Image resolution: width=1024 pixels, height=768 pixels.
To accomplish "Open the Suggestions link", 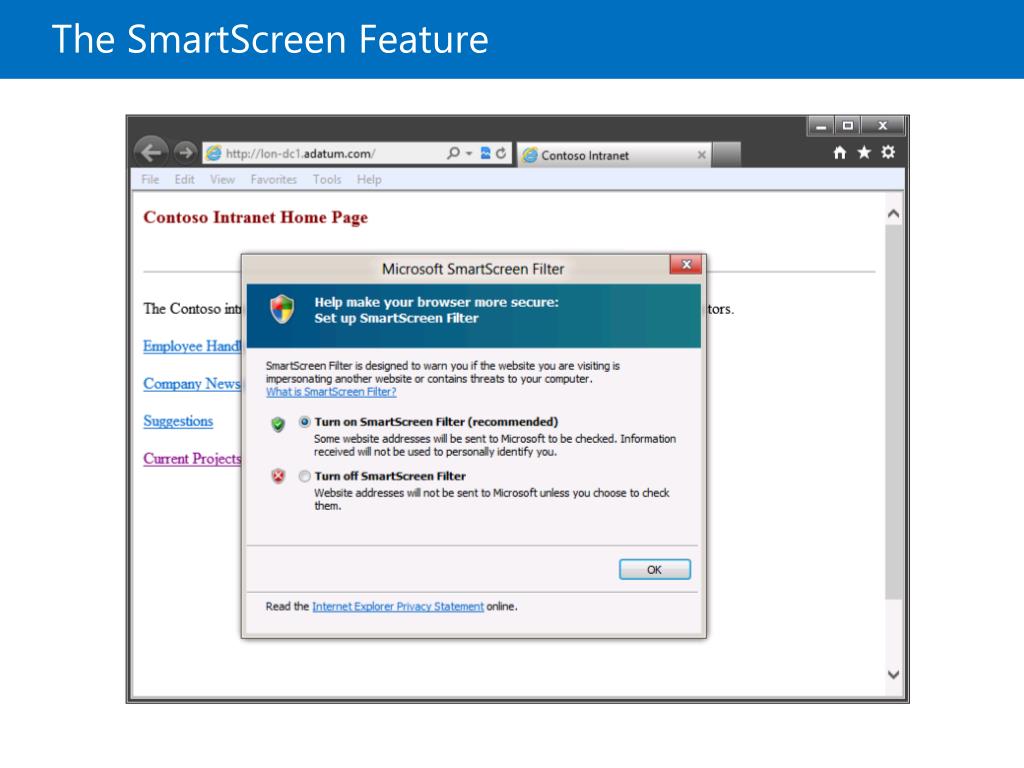I will pos(178,421).
